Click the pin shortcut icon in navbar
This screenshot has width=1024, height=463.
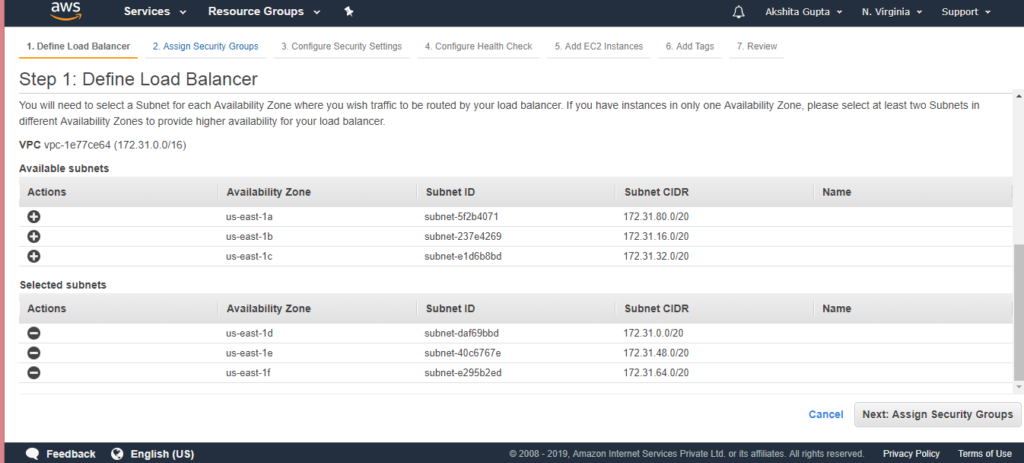(349, 12)
